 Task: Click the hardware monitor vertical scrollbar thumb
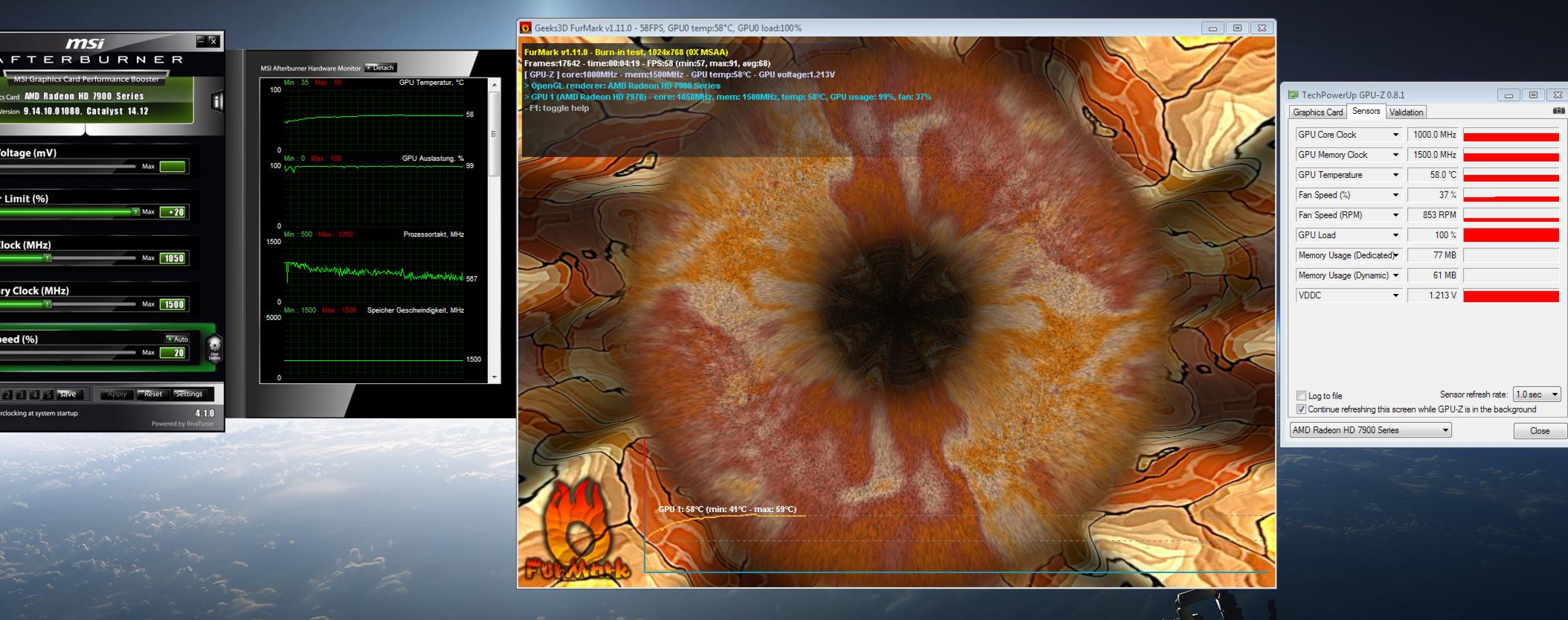click(495, 133)
